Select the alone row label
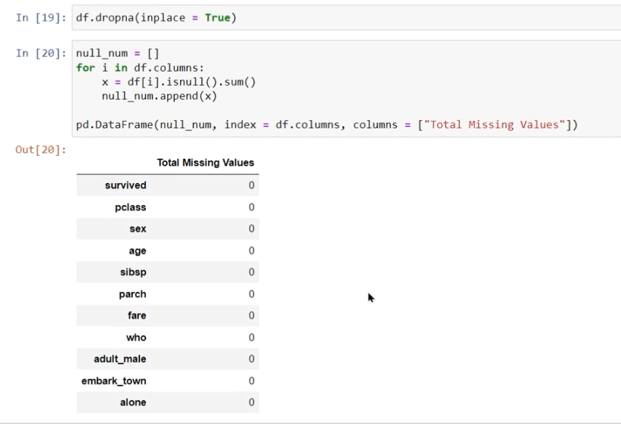Viewport: 621px width, 424px height. point(133,402)
